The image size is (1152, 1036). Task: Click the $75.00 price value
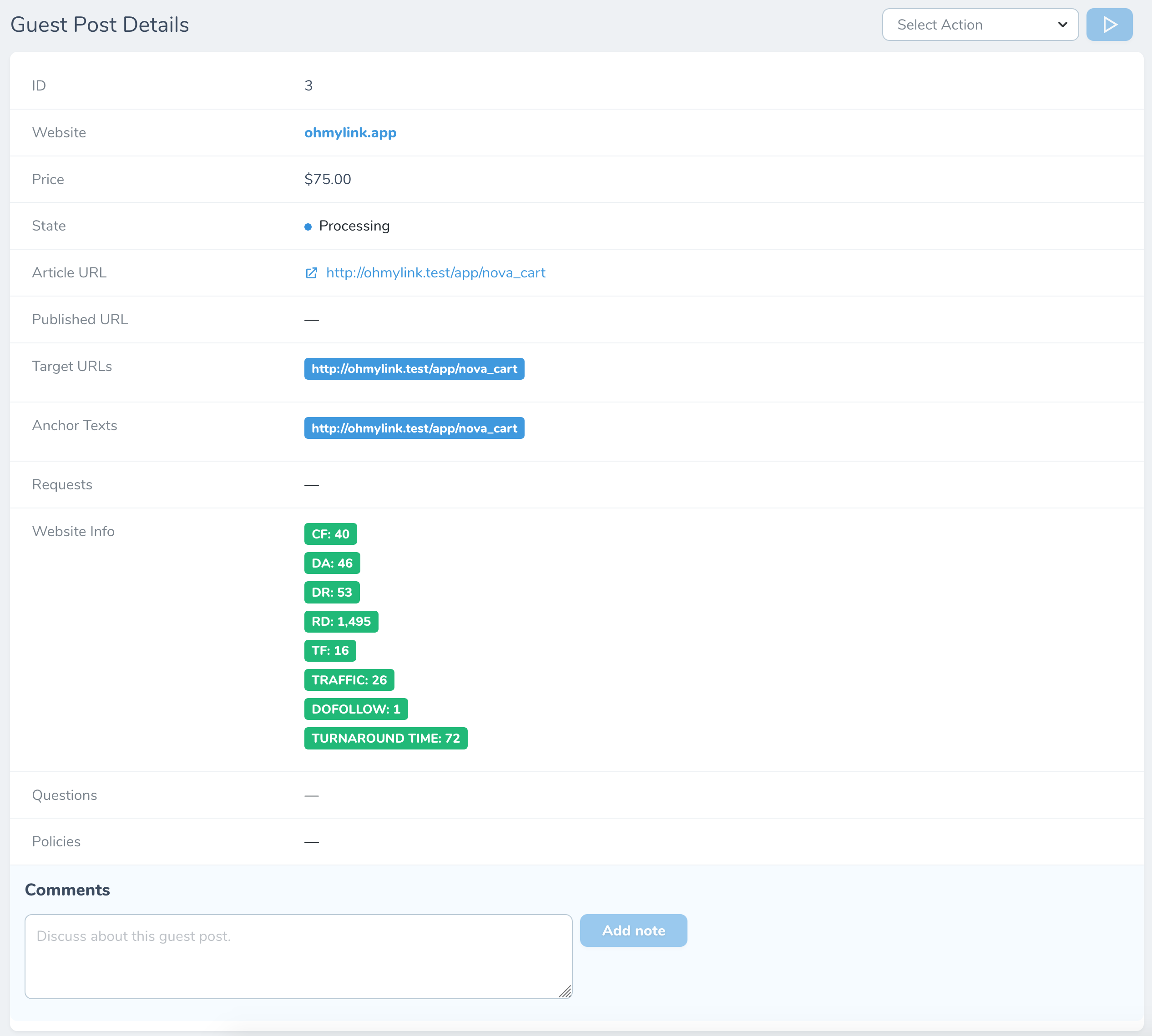328,179
